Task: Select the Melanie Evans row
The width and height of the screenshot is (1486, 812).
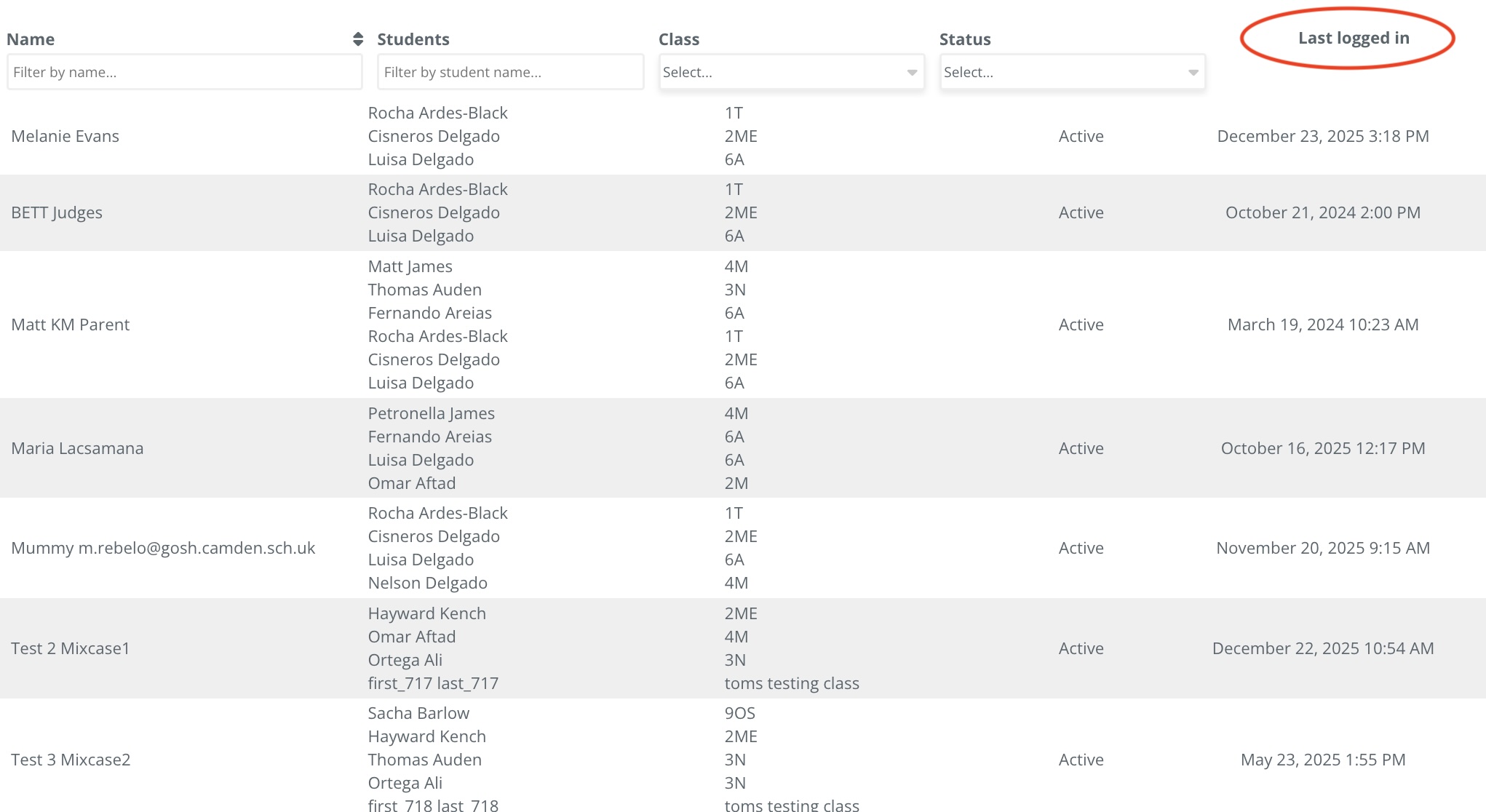Action: tap(65, 136)
